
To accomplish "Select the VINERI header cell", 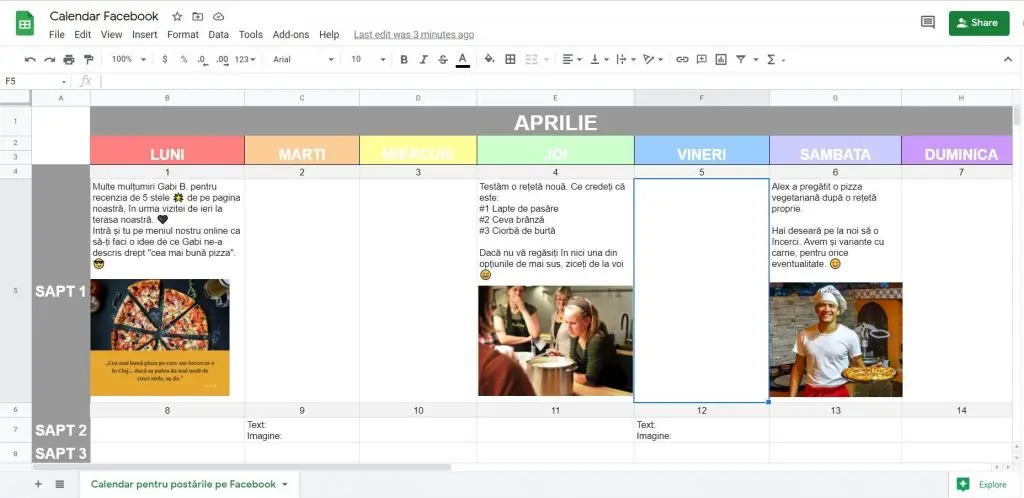I will [x=701, y=150].
